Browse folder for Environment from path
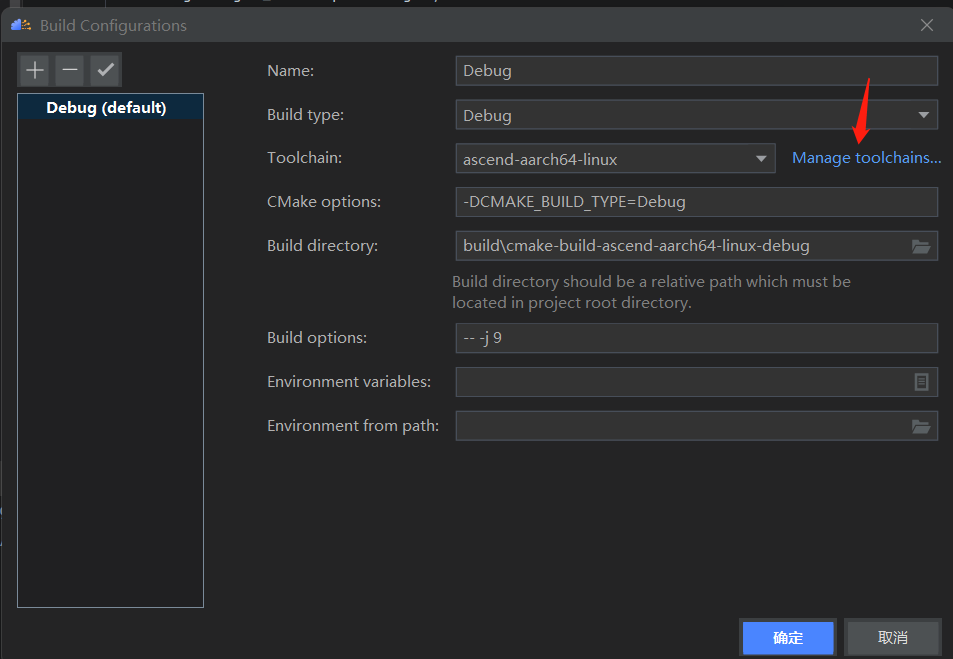Image resolution: width=953 pixels, height=659 pixels. (921, 426)
